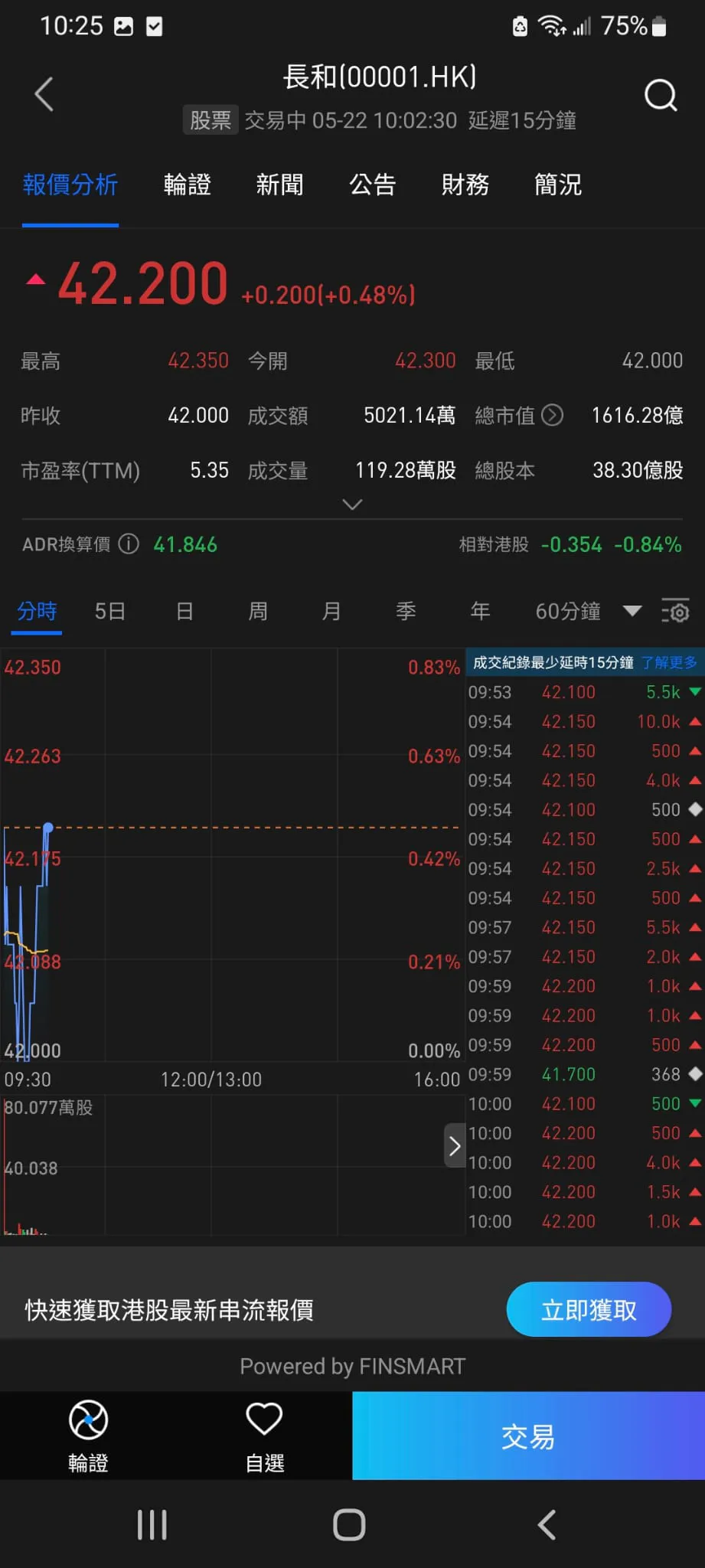Switch to the 新聞 tab

279,185
